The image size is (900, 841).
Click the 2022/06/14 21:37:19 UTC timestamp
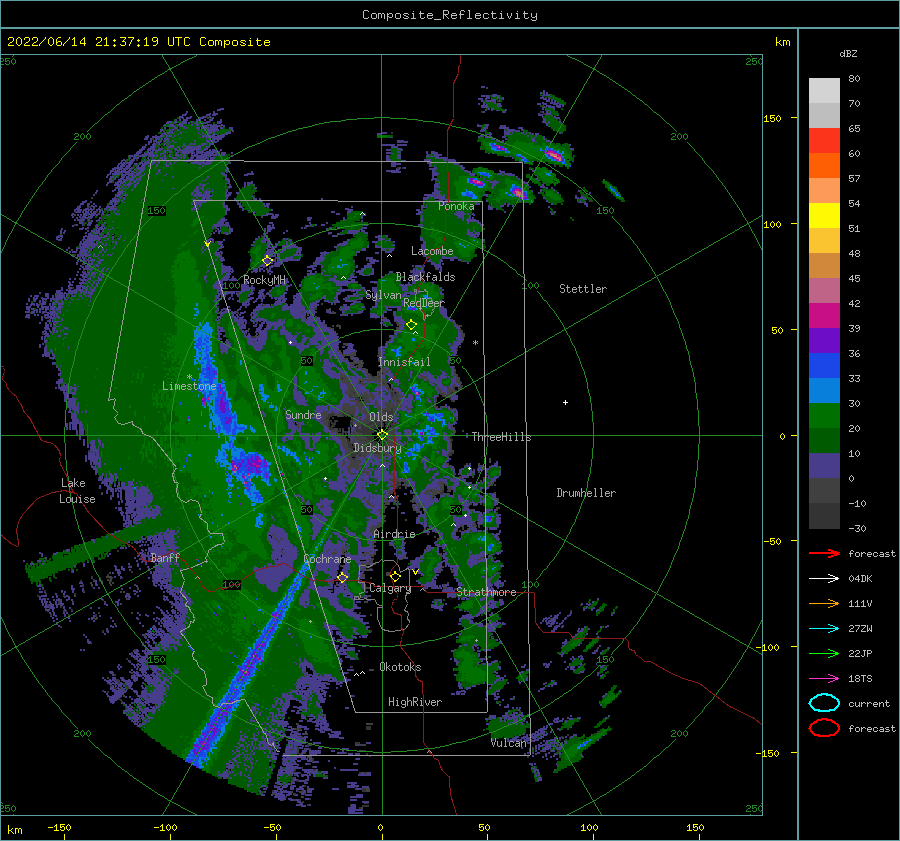(x=99, y=42)
